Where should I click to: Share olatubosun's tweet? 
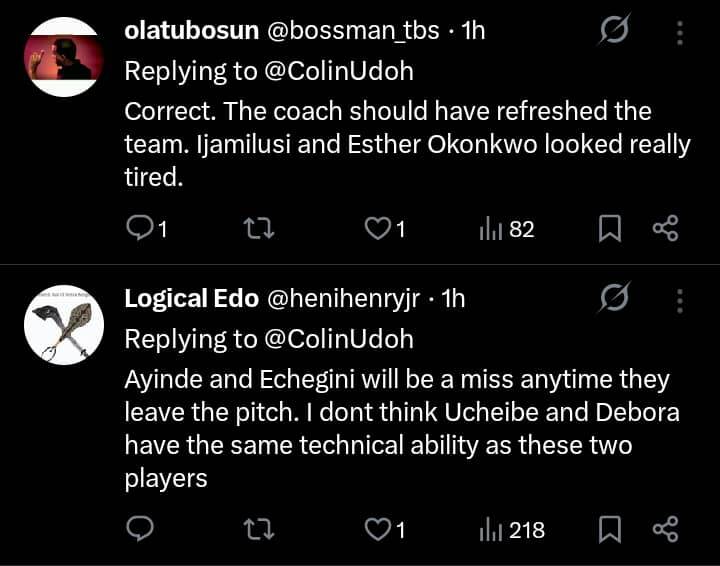665,229
